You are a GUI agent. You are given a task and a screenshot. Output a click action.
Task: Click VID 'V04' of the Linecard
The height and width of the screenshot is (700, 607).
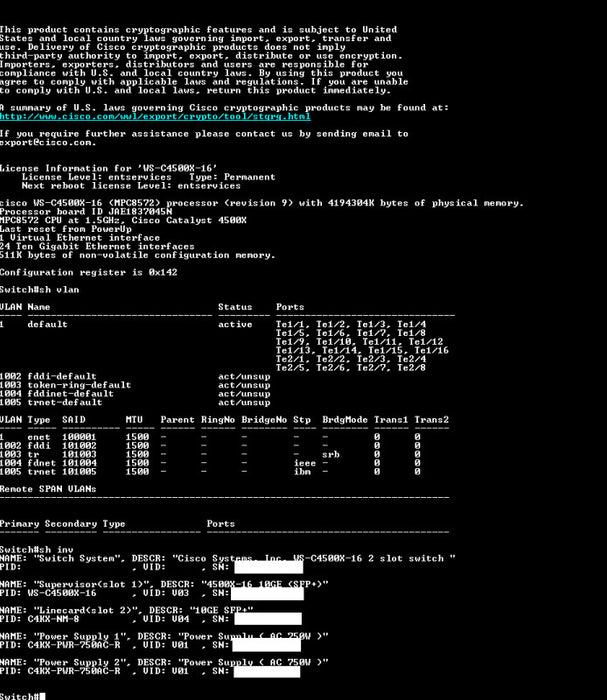click(180, 619)
